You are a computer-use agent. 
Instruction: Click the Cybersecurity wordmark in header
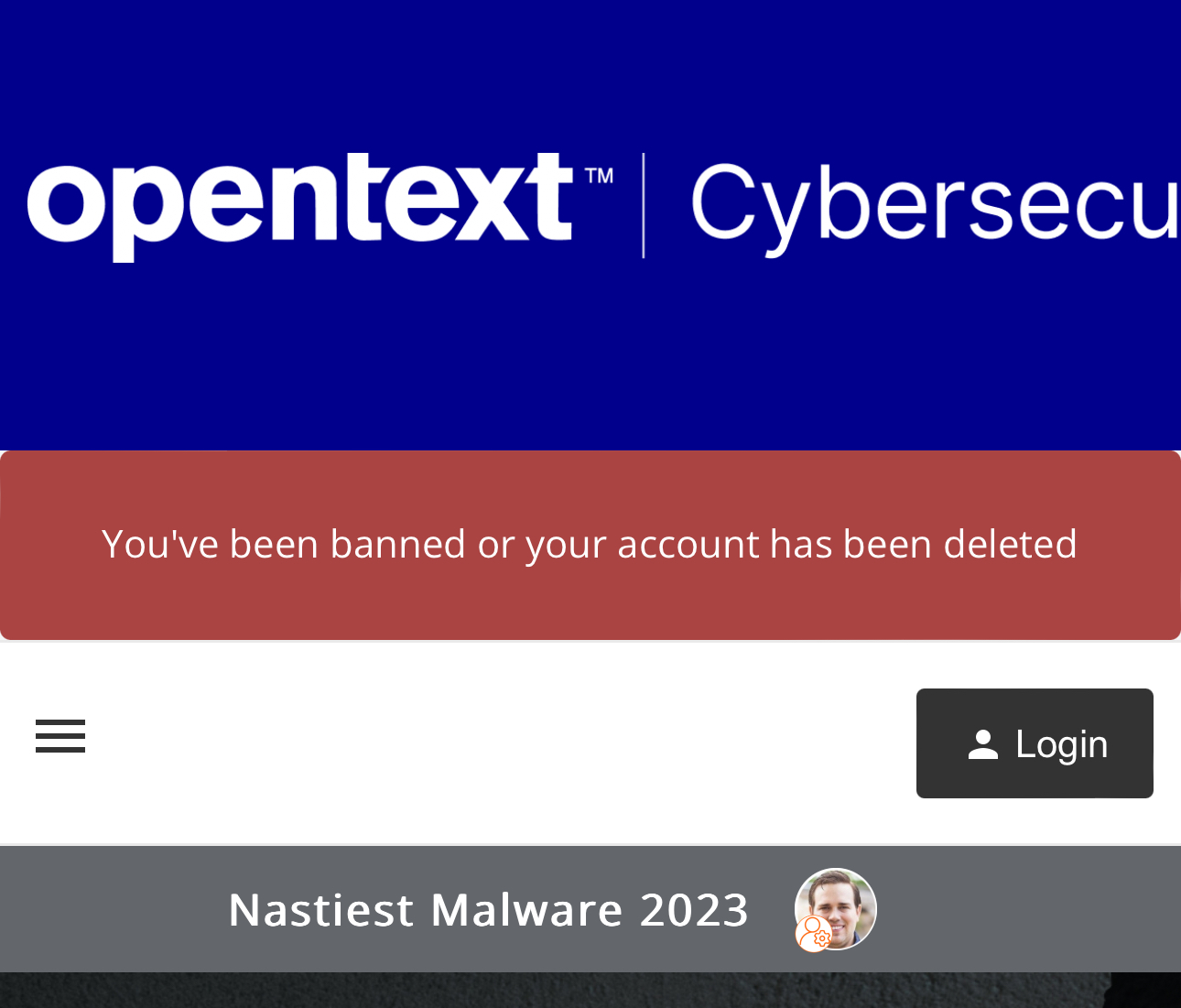point(934,206)
